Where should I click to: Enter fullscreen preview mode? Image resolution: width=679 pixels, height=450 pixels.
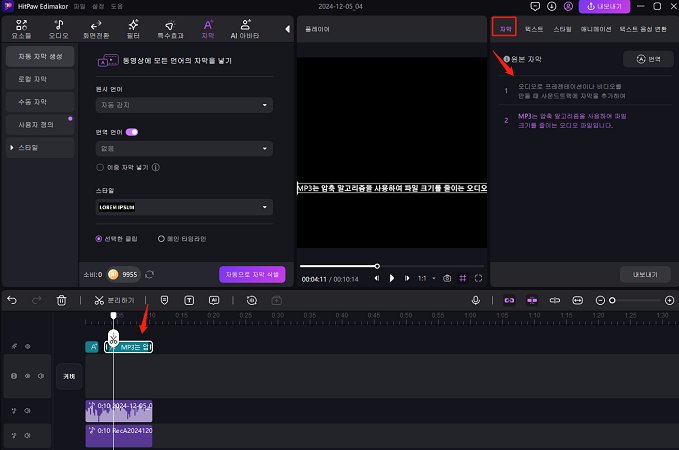coord(478,277)
